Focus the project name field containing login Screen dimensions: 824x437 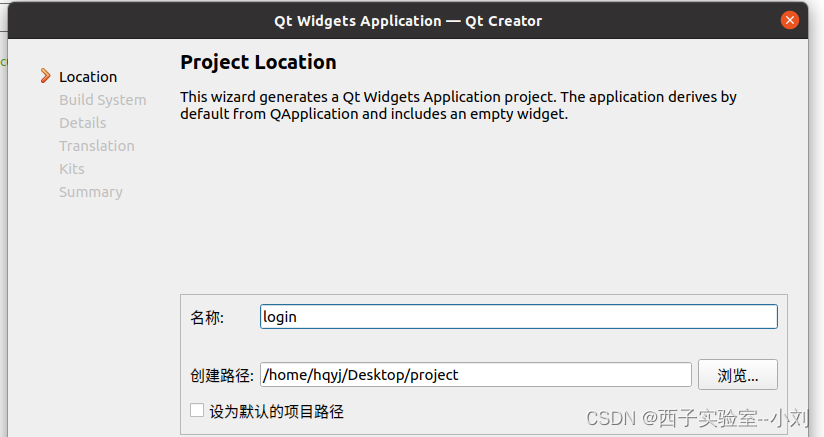(x=519, y=317)
